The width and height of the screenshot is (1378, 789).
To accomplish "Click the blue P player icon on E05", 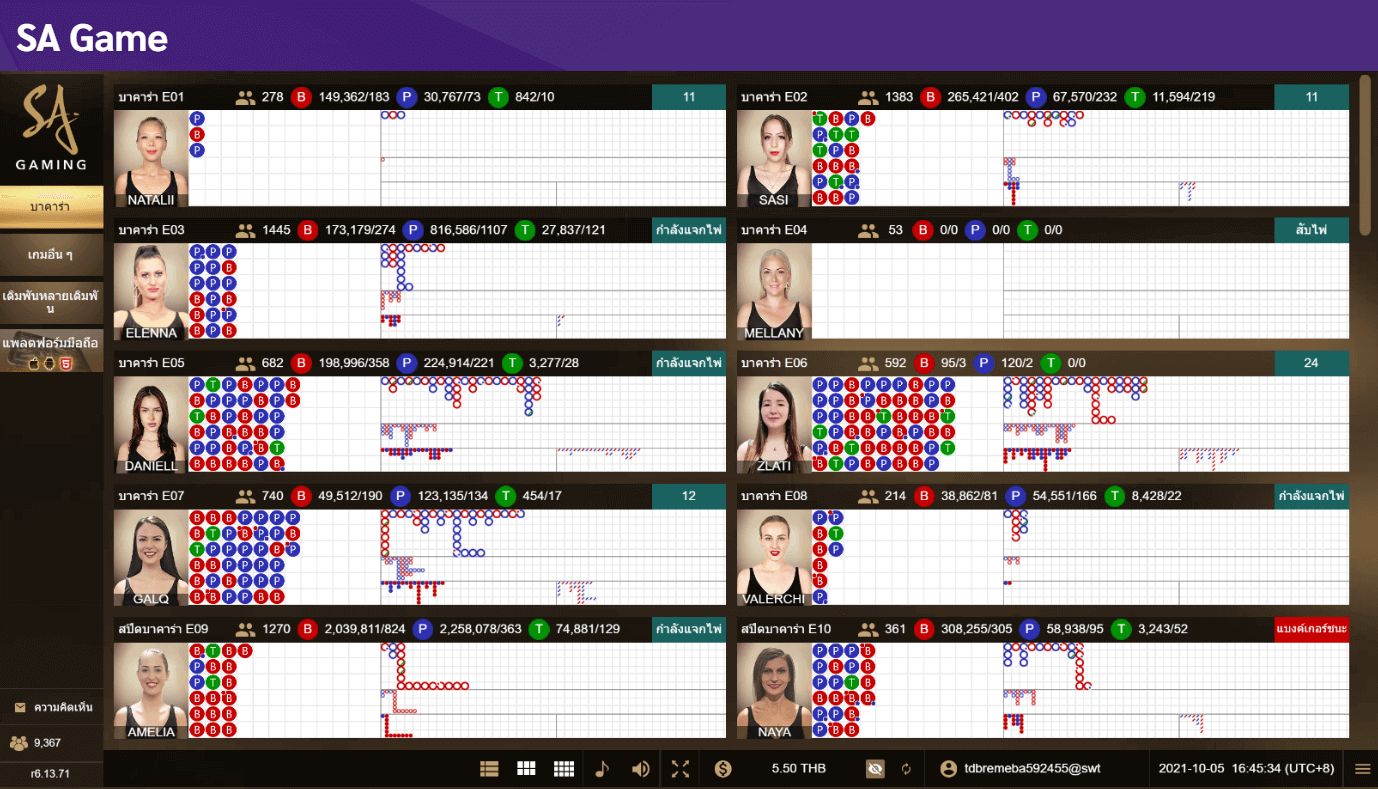I will point(406,363).
